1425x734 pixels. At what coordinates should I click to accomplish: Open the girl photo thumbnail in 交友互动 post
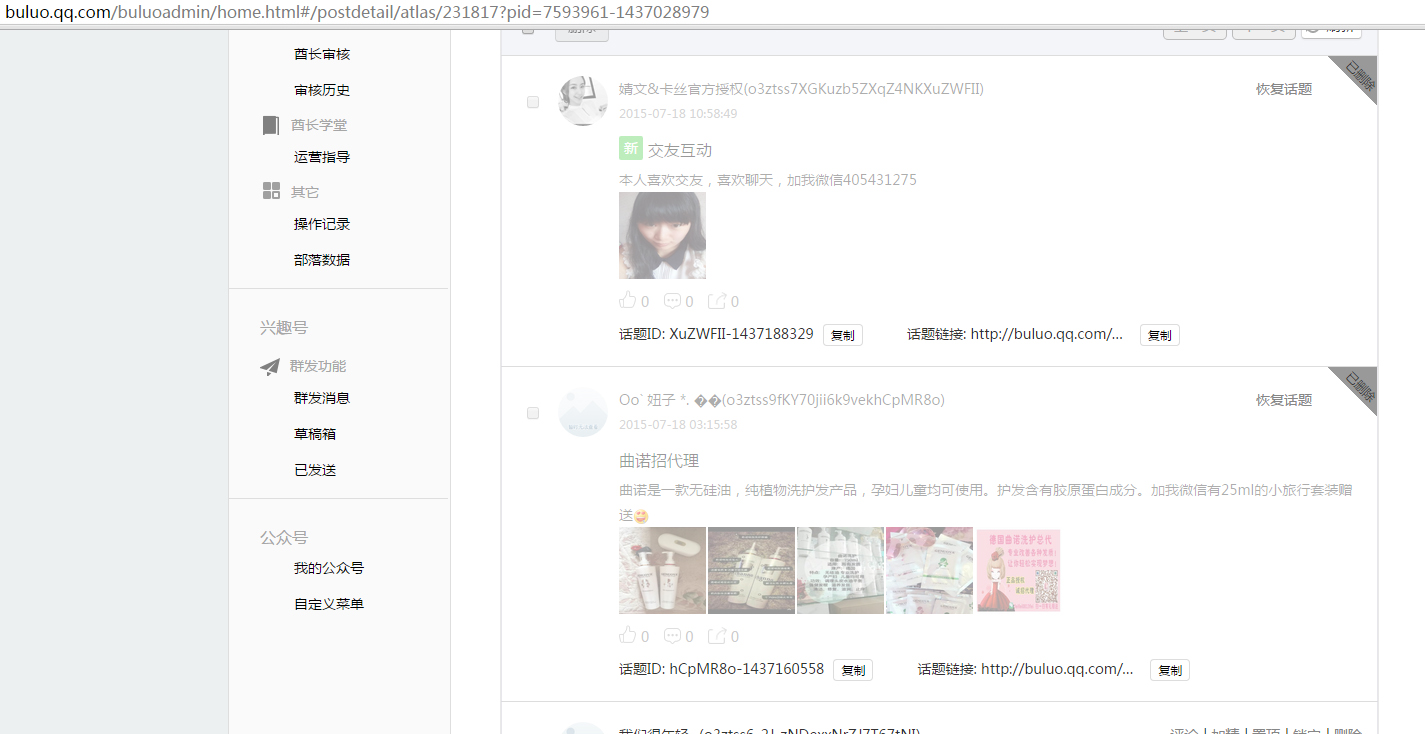coord(662,235)
